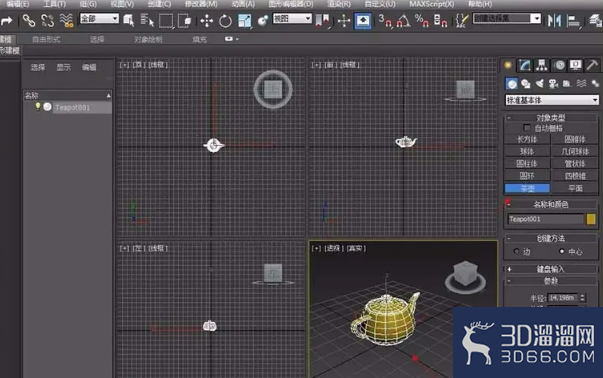Switch to the Display panel tab

[576, 65]
